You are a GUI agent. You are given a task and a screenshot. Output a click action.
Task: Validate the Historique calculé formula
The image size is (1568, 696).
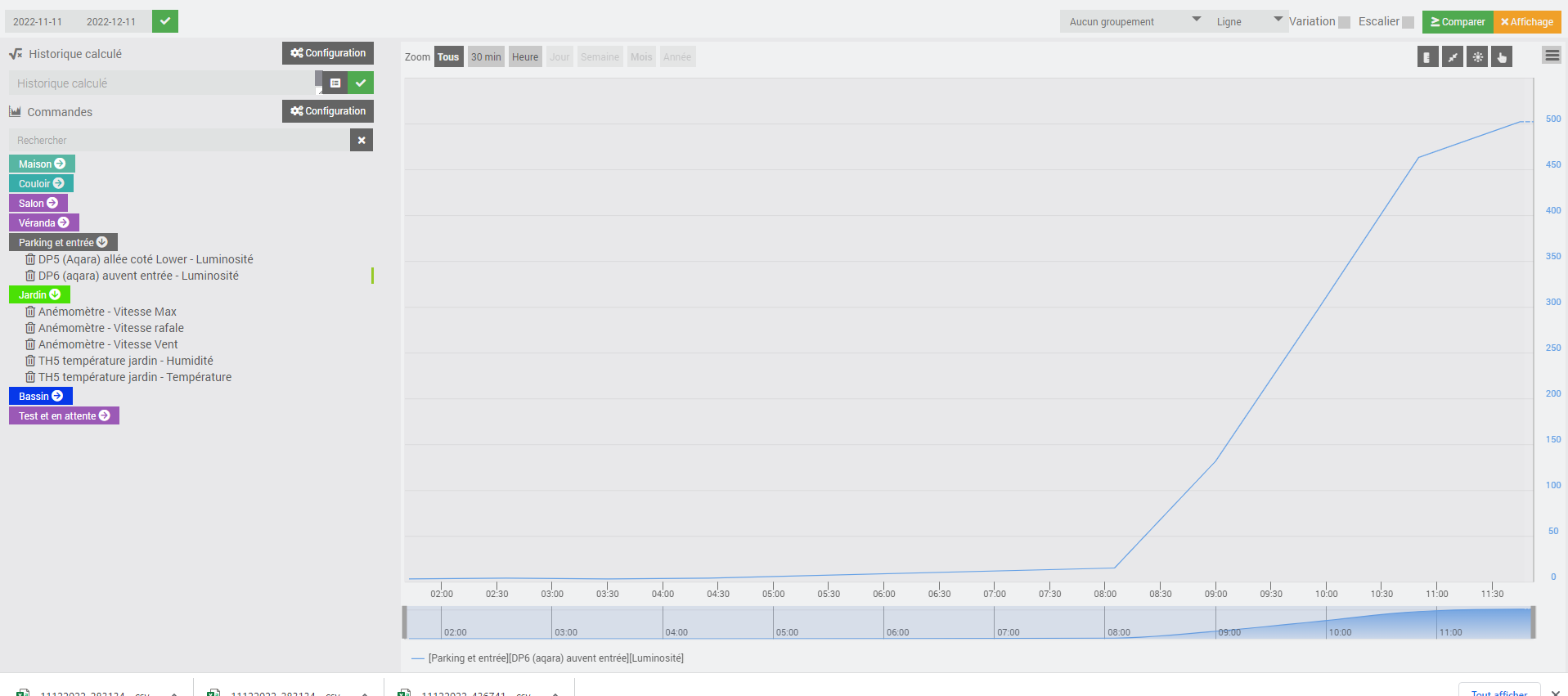361,83
